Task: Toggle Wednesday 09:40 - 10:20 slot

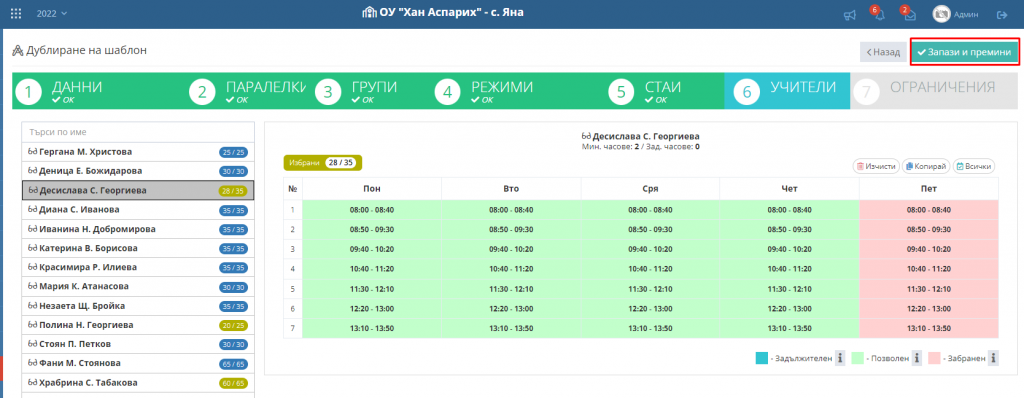Action: (x=650, y=249)
